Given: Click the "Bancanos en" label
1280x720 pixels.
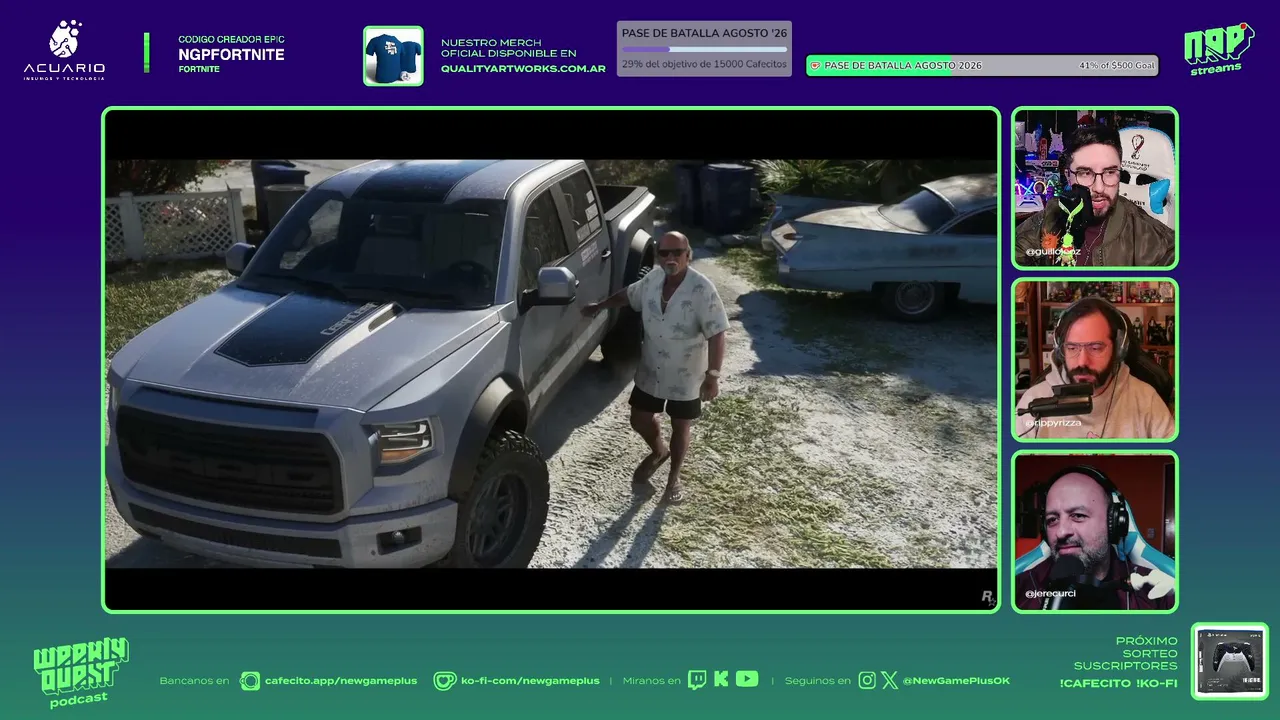Looking at the screenshot, I should click(194, 681).
